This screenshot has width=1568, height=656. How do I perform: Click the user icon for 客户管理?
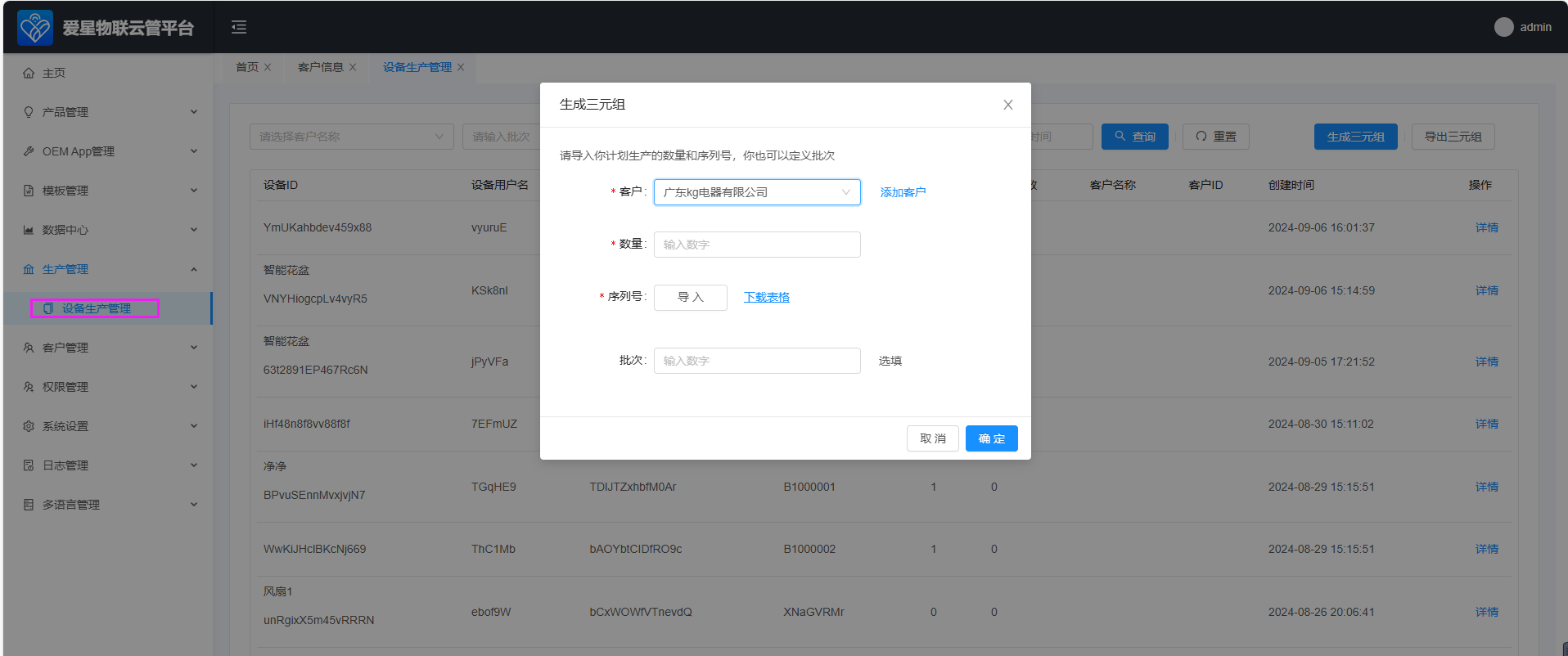pyautogui.click(x=29, y=348)
